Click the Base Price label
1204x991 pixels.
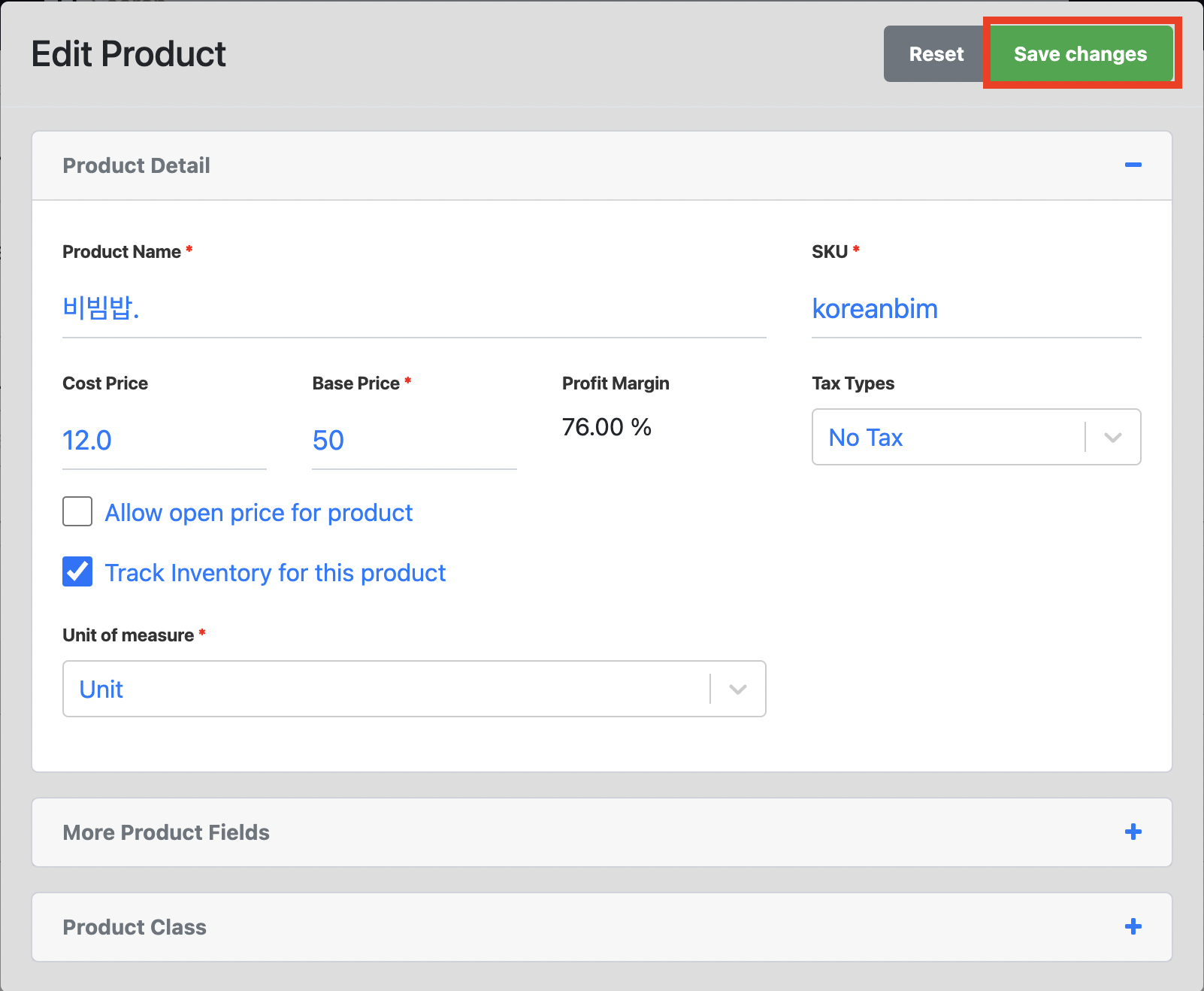356,383
